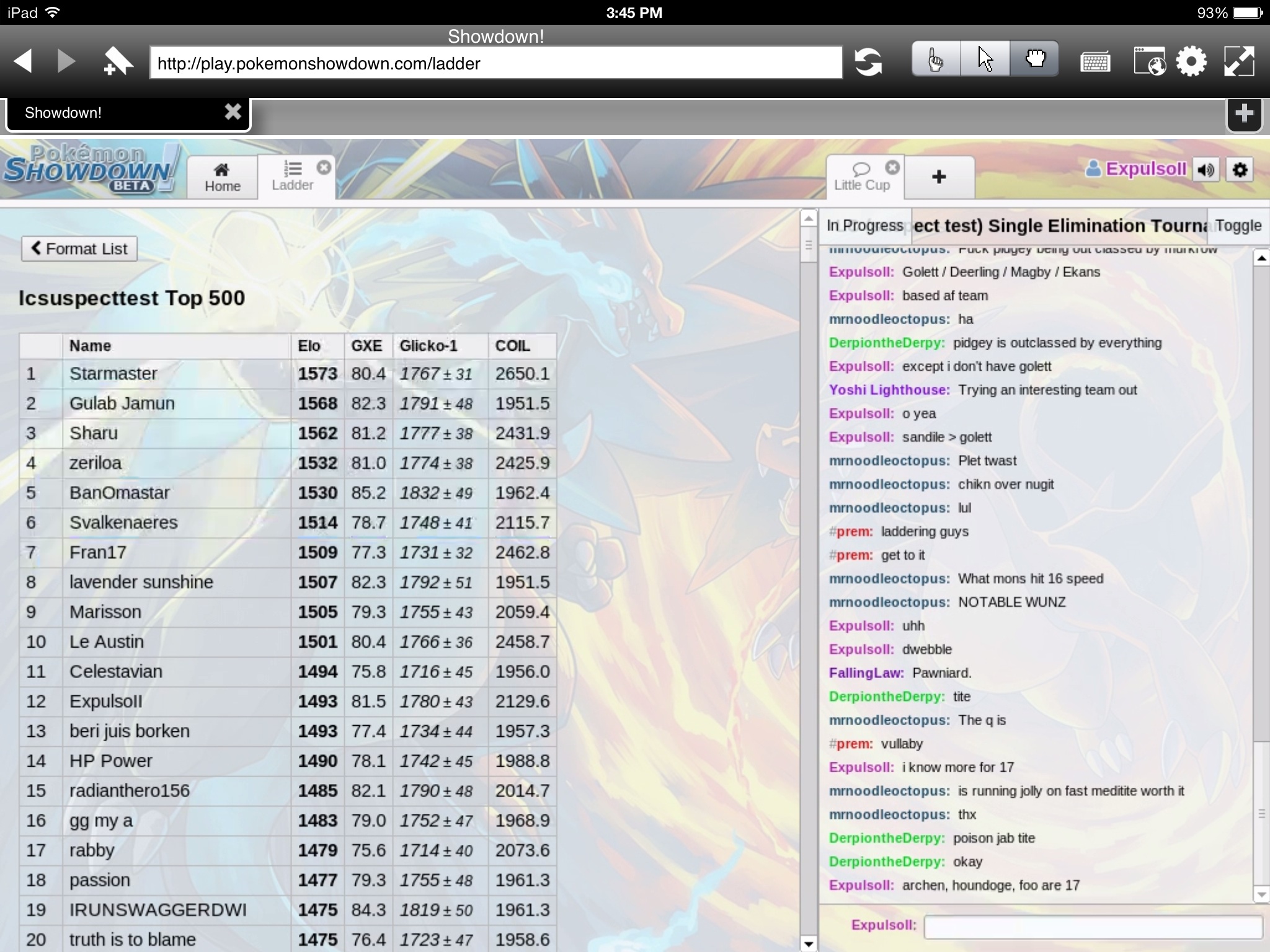
Task: Open the Home tab
Action: [222, 177]
